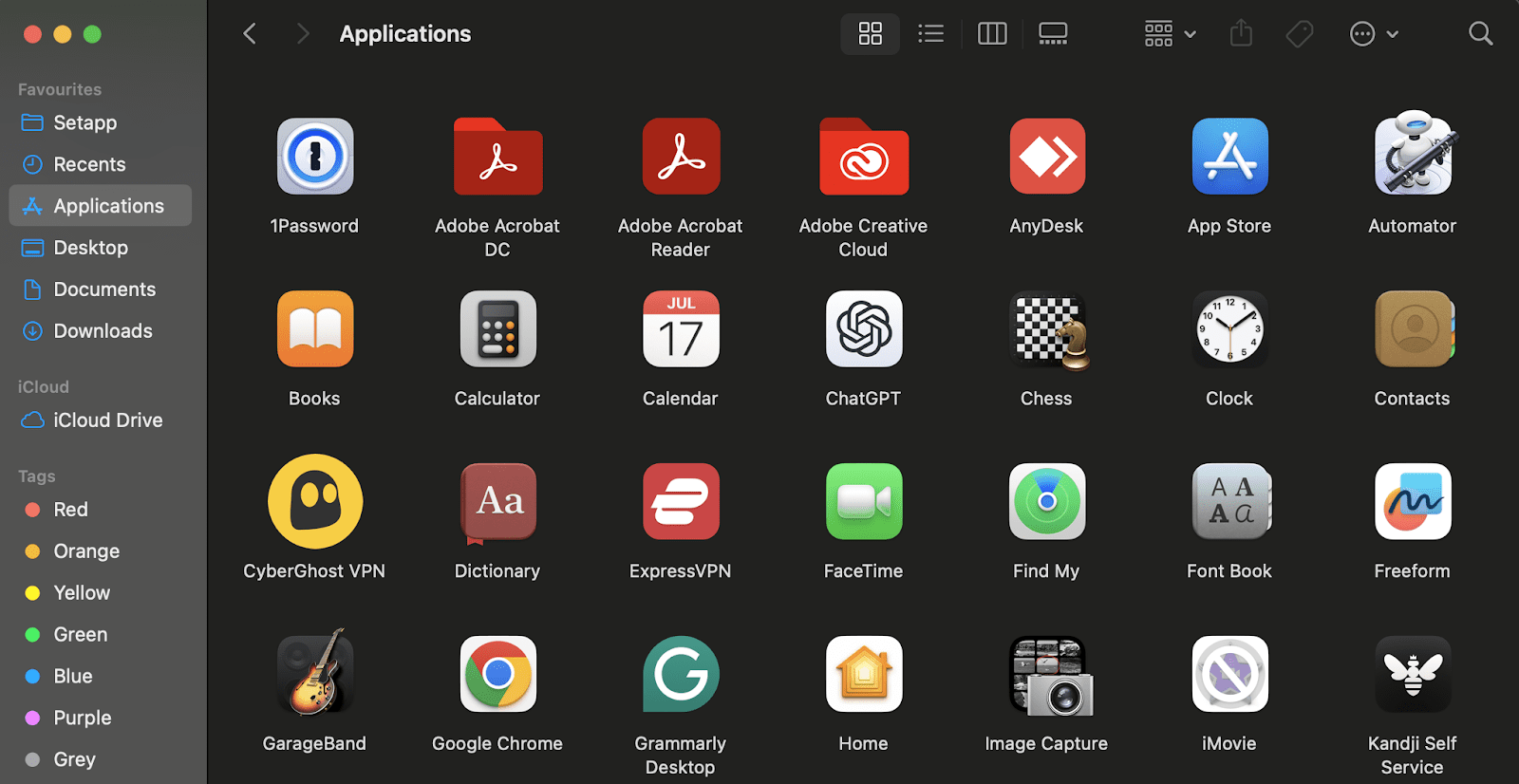Viewport: 1519px width, 784px height.
Task: Switch to column view
Action: pyautogui.click(x=992, y=34)
